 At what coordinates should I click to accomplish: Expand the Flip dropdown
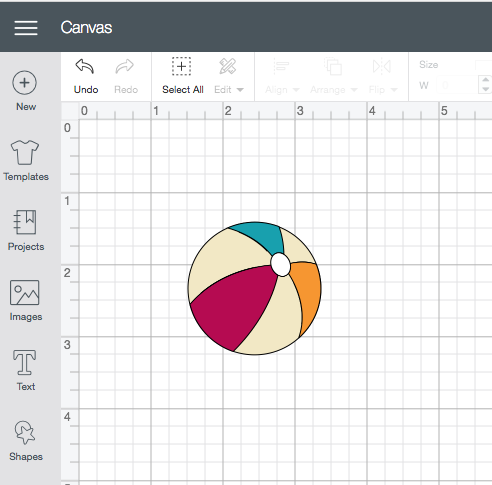(x=383, y=76)
